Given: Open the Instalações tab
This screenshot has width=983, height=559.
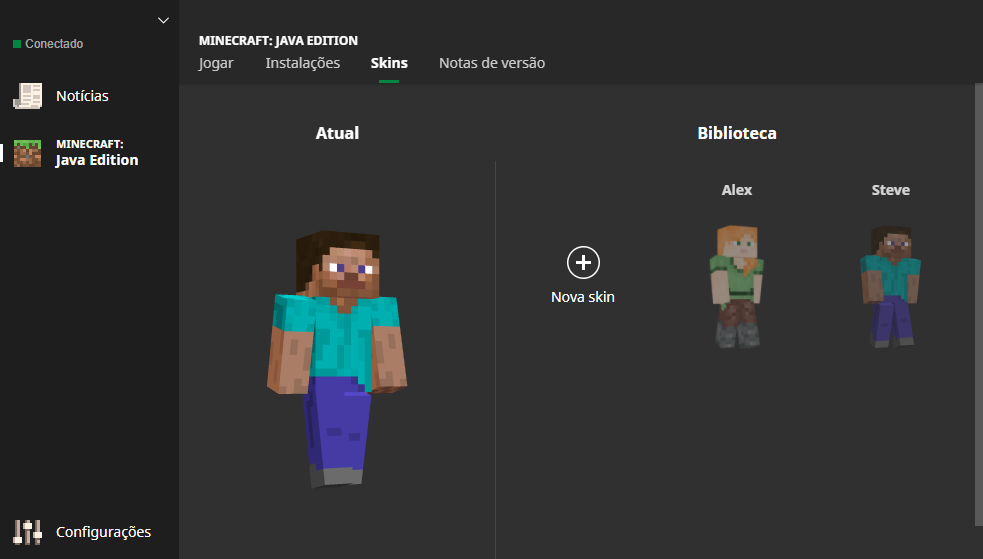Looking at the screenshot, I should [302, 63].
